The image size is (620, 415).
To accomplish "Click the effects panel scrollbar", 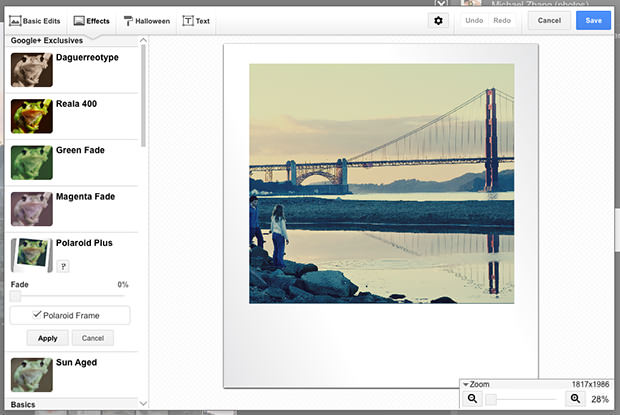I will (x=143, y=96).
